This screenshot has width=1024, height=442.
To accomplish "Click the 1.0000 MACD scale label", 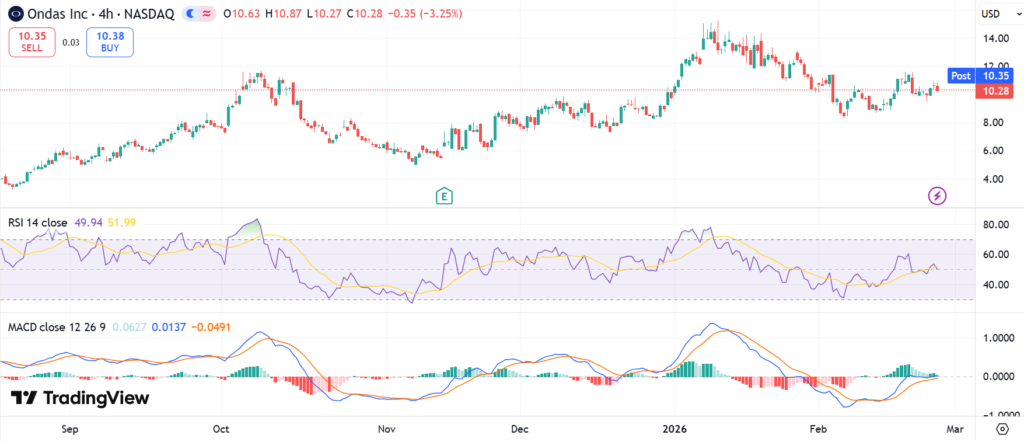I will (997, 338).
